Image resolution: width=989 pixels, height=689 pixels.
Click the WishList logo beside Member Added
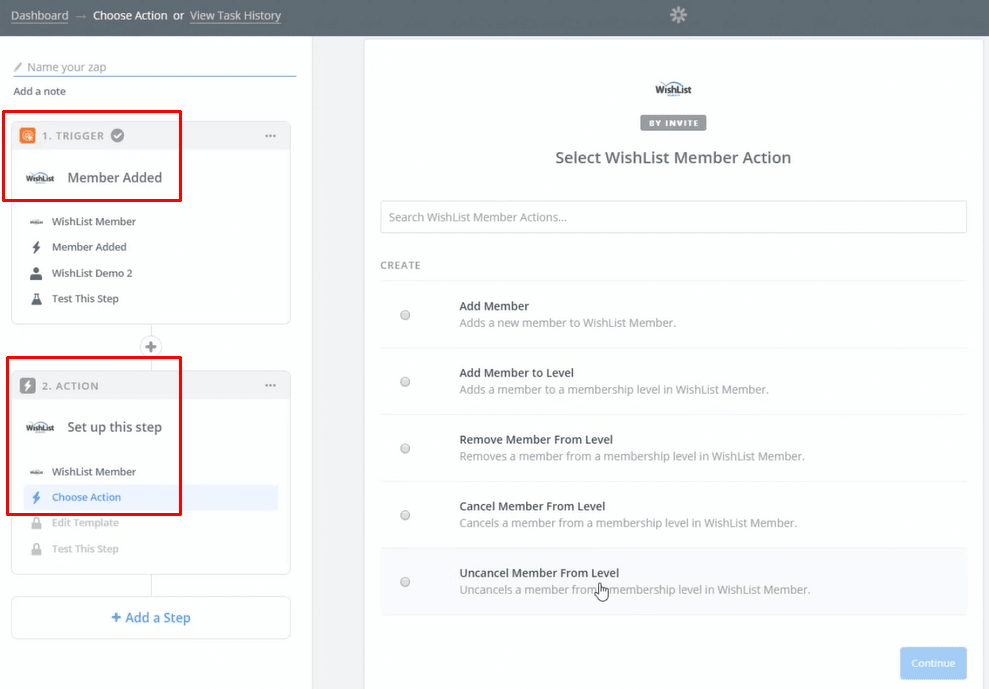(40, 178)
